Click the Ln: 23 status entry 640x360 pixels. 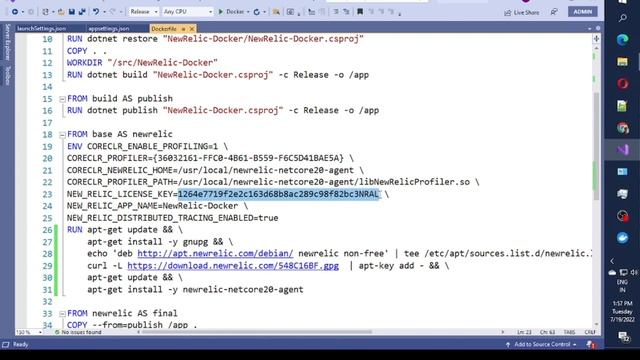524,332
